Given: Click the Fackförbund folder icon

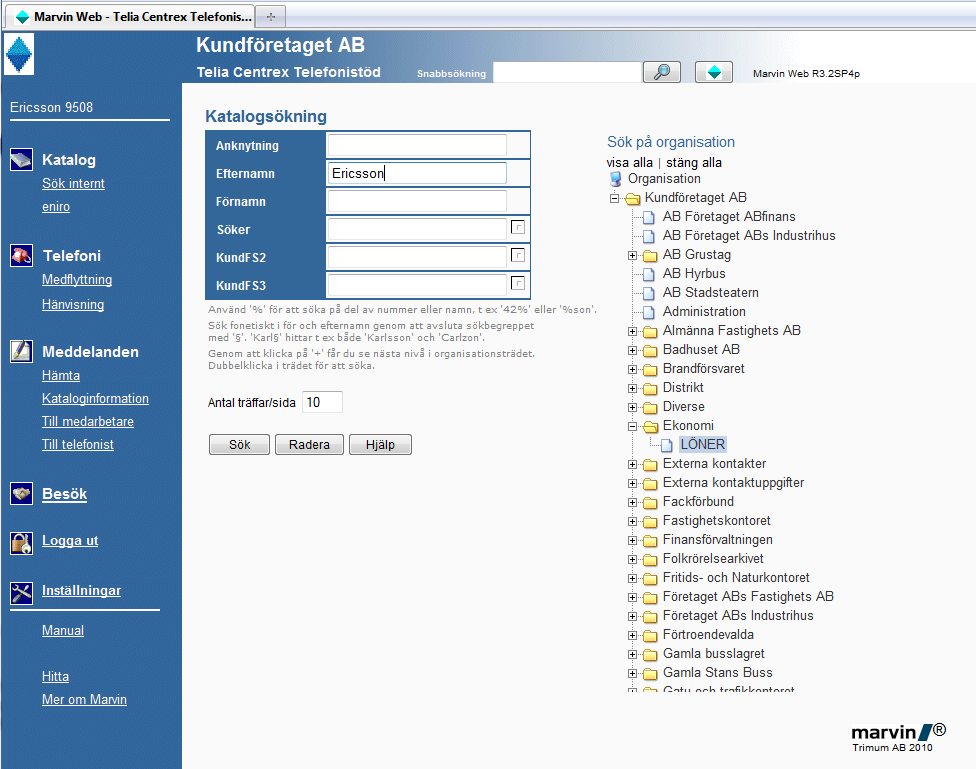Looking at the screenshot, I should pyautogui.click(x=650, y=502).
